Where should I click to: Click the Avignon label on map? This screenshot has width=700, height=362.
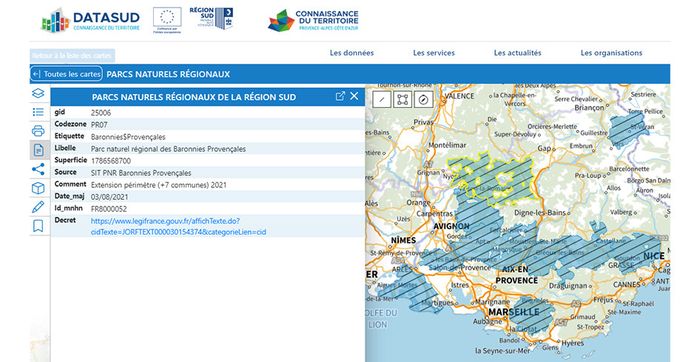coord(451,226)
